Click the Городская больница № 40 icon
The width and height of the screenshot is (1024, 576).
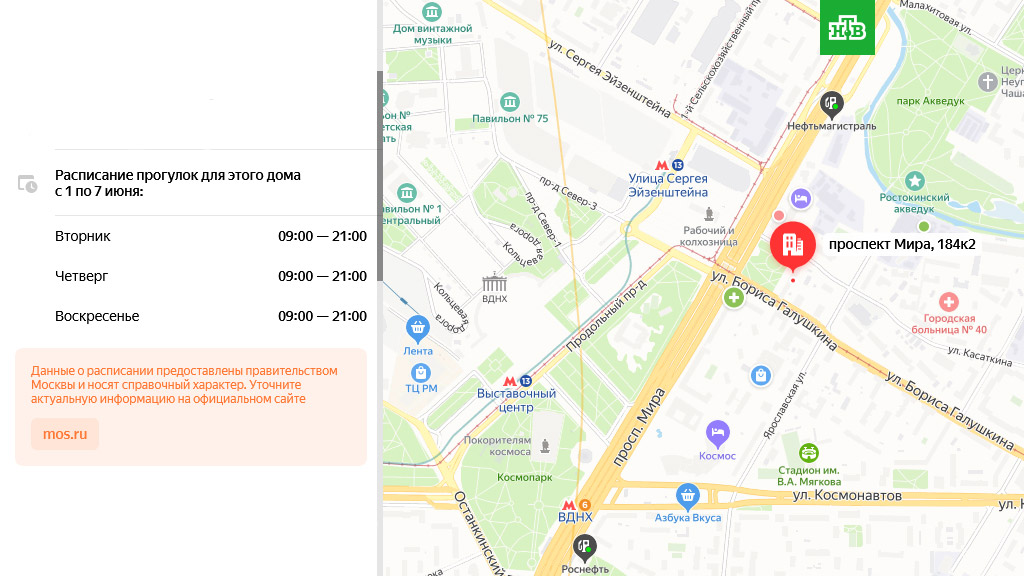click(x=948, y=302)
